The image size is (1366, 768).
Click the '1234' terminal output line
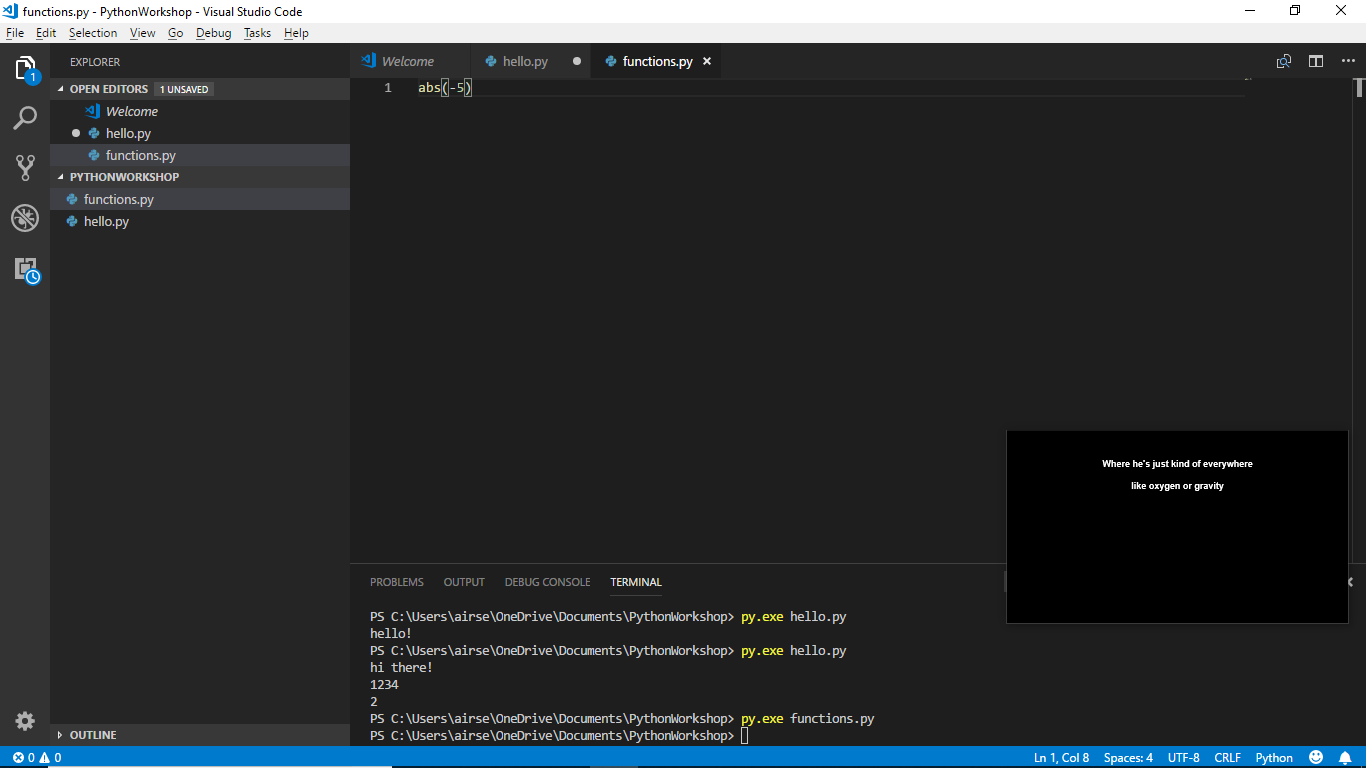click(384, 685)
